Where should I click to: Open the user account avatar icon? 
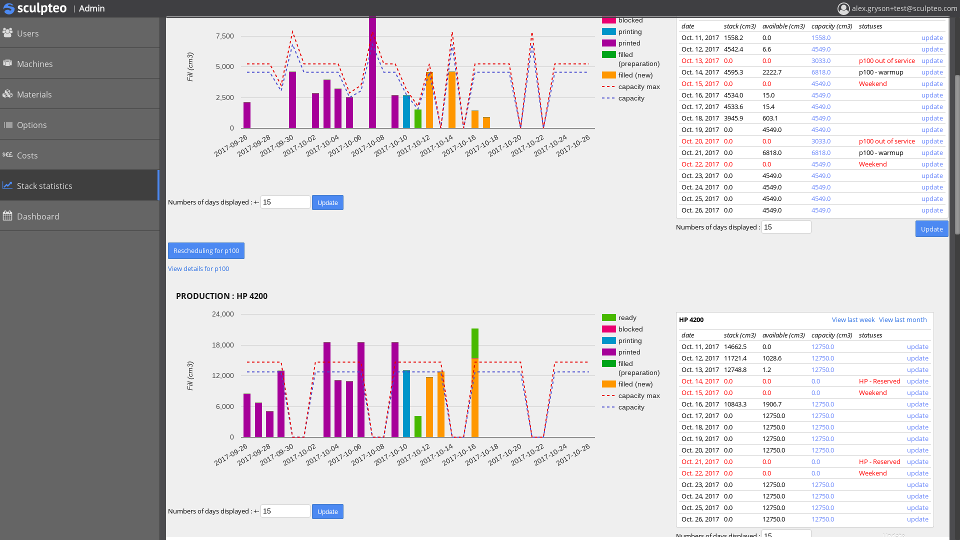[843, 9]
